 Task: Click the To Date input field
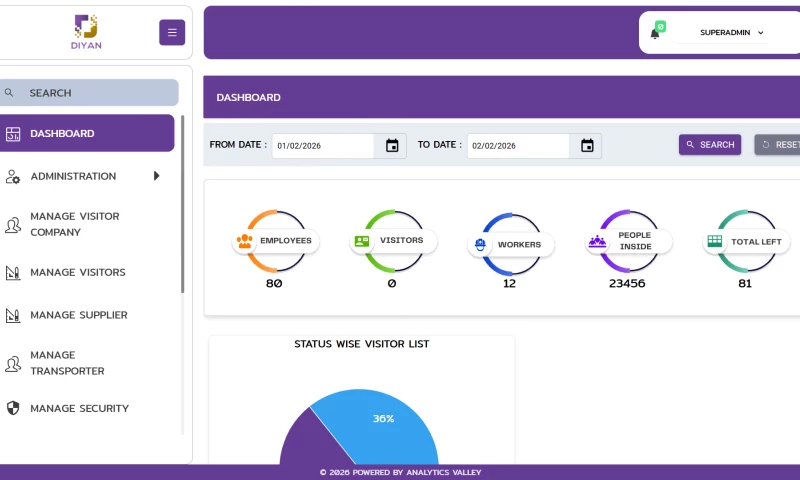coord(518,146)
